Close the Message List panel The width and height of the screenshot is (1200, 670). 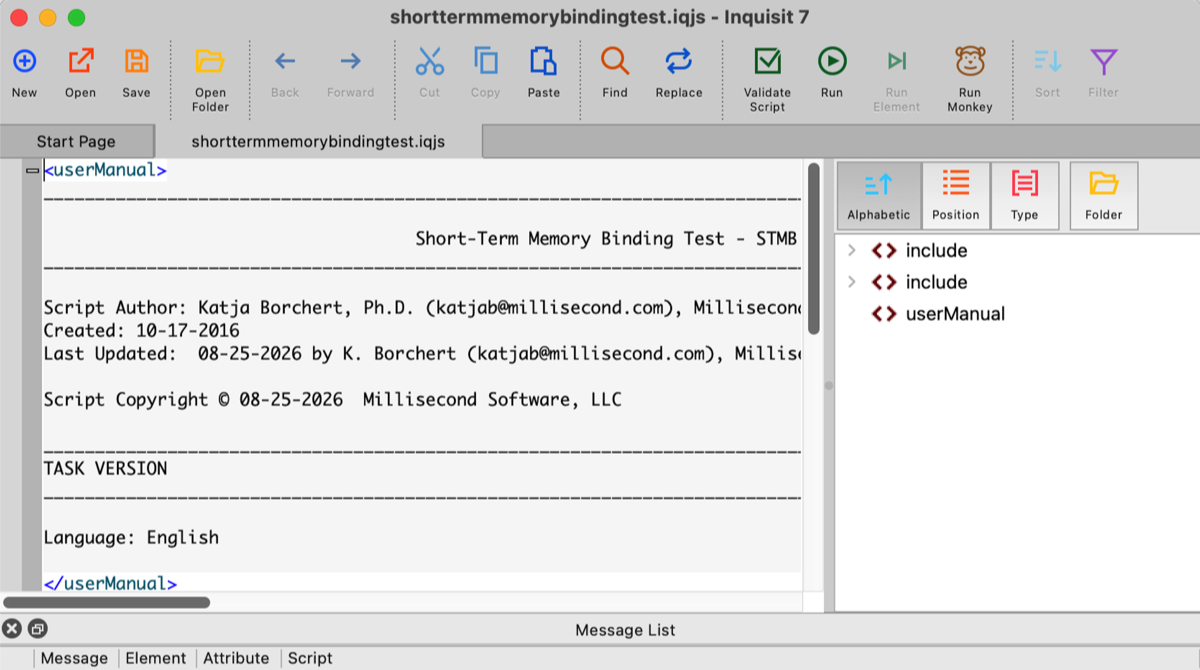(x=11, y=629)
